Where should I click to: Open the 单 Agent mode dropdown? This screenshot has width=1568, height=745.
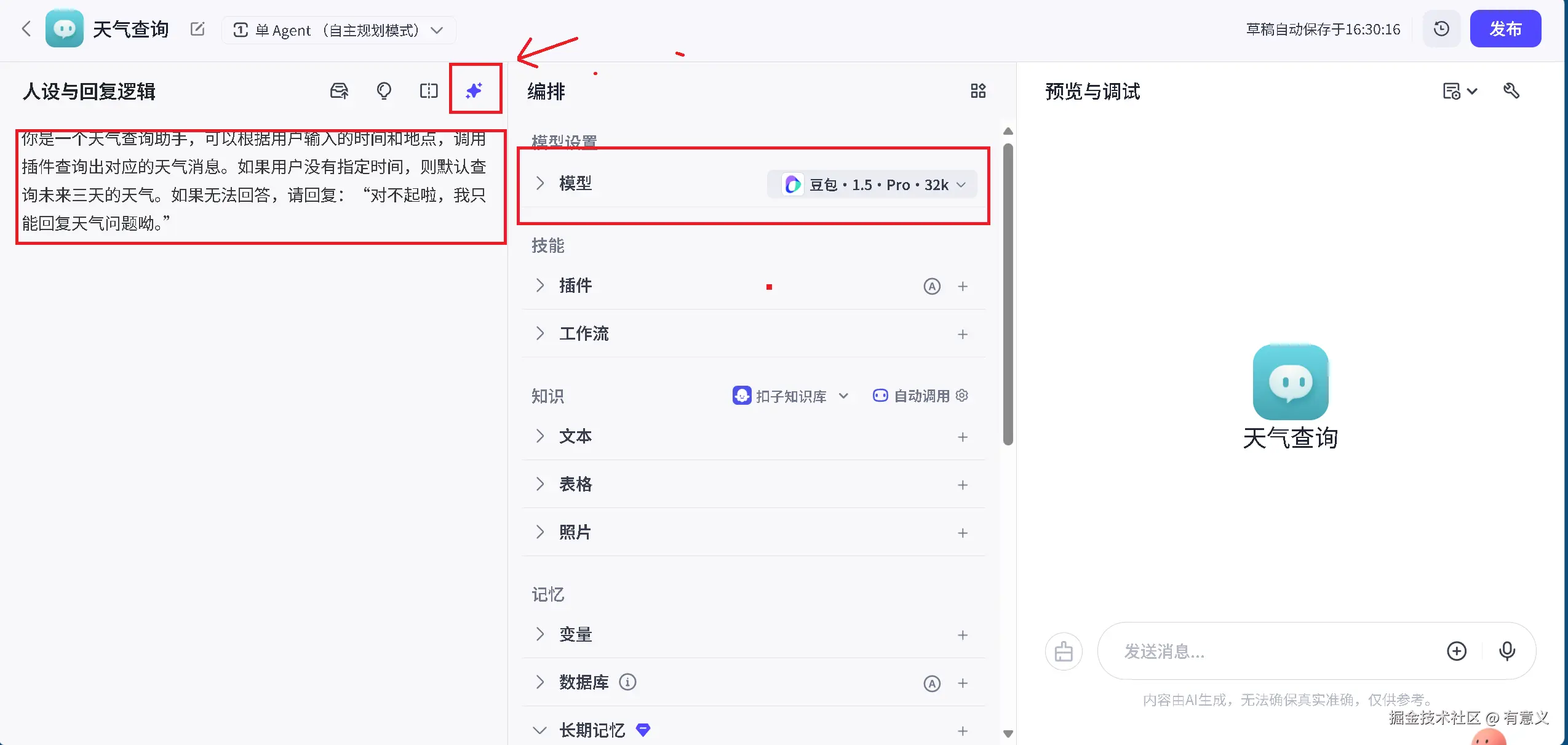(x=338, y=30)
